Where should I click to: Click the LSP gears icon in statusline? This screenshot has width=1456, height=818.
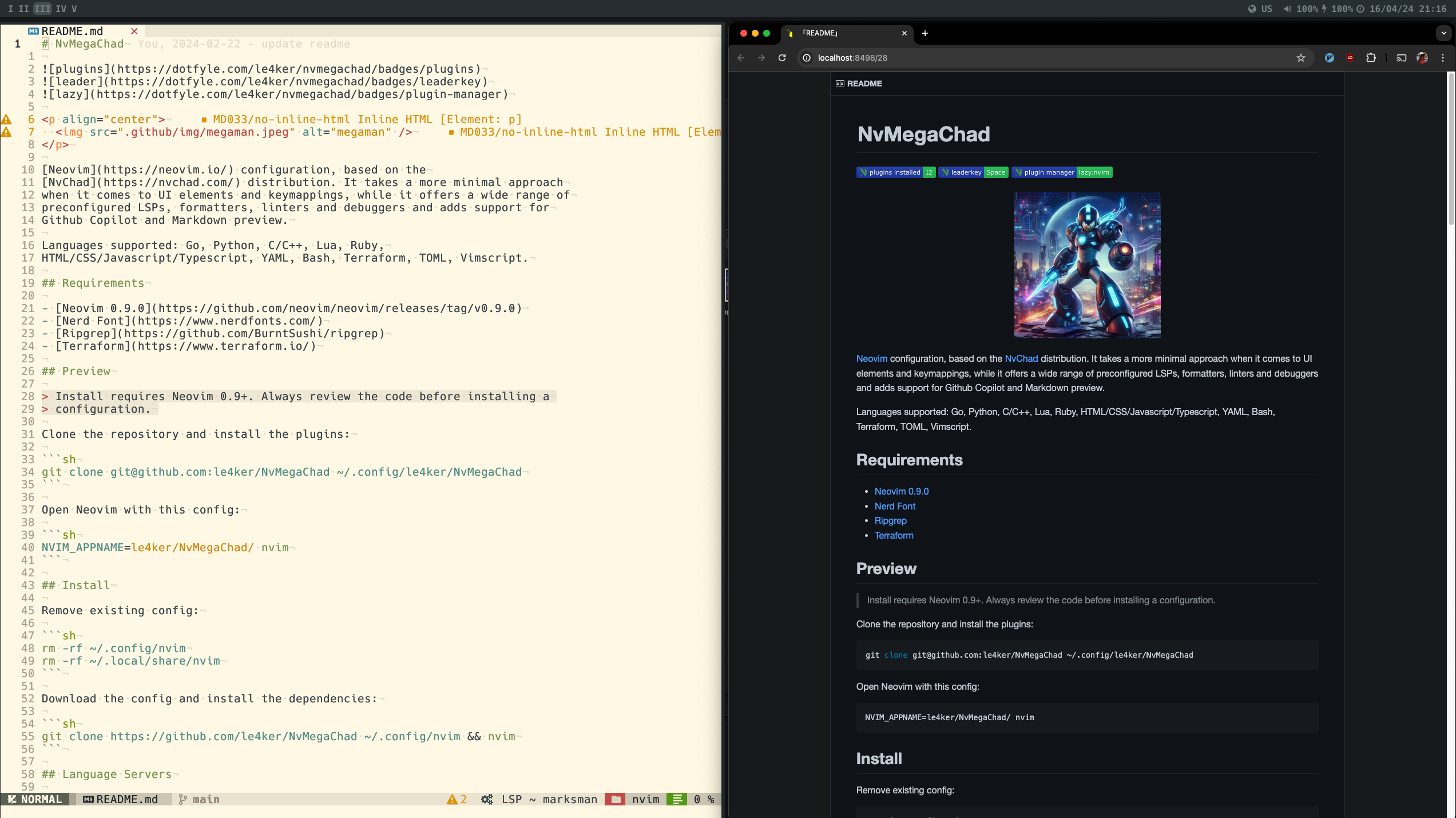click(x=487, y=799)
